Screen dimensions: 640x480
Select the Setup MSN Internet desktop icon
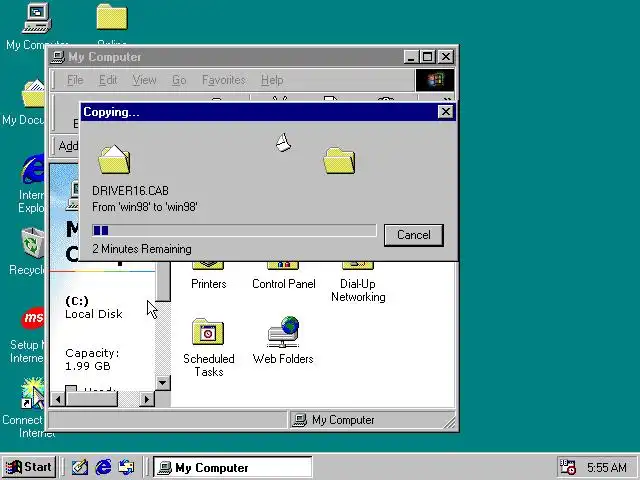tap(33, 318)
